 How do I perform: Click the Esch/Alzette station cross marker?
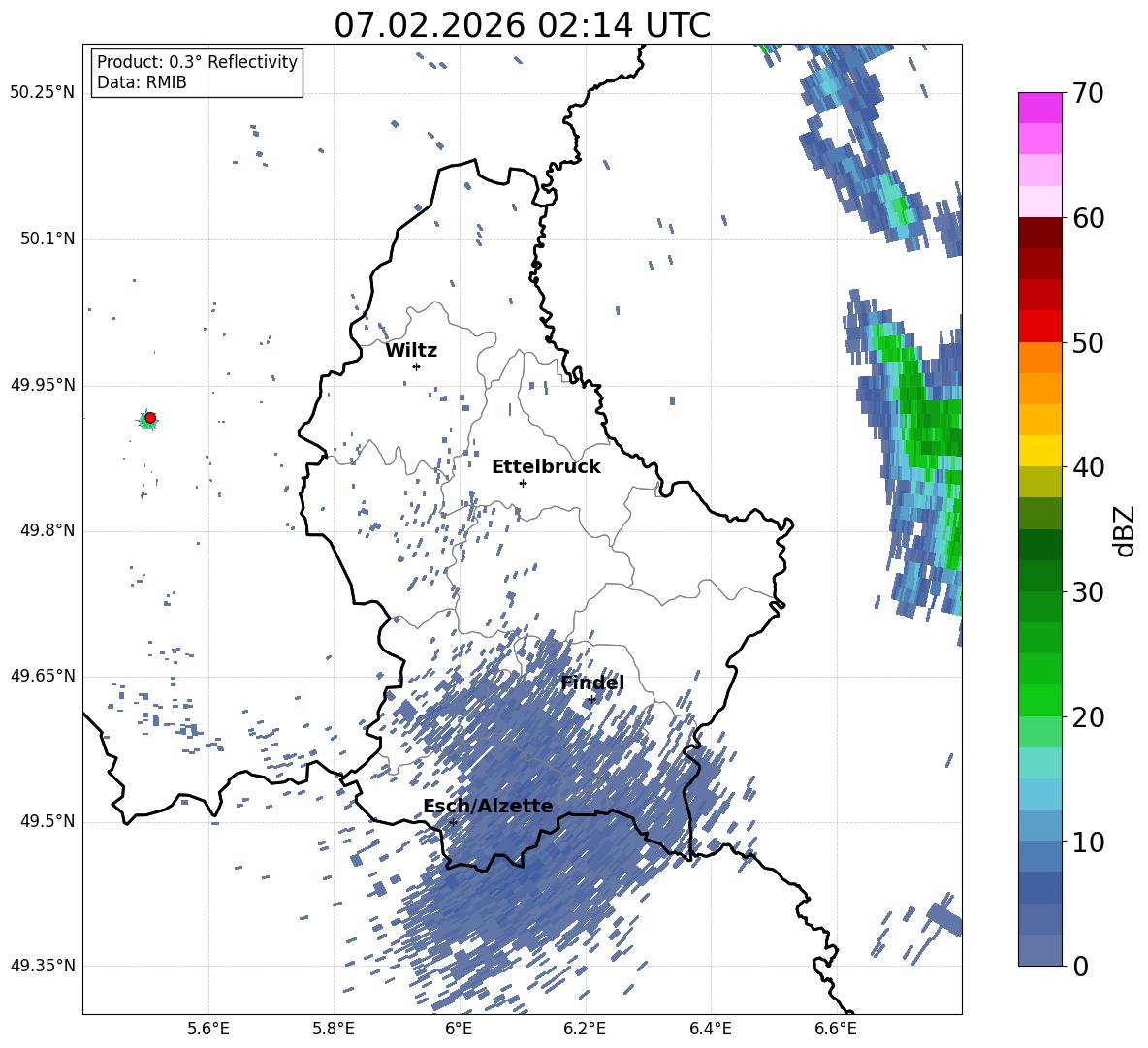453,822
